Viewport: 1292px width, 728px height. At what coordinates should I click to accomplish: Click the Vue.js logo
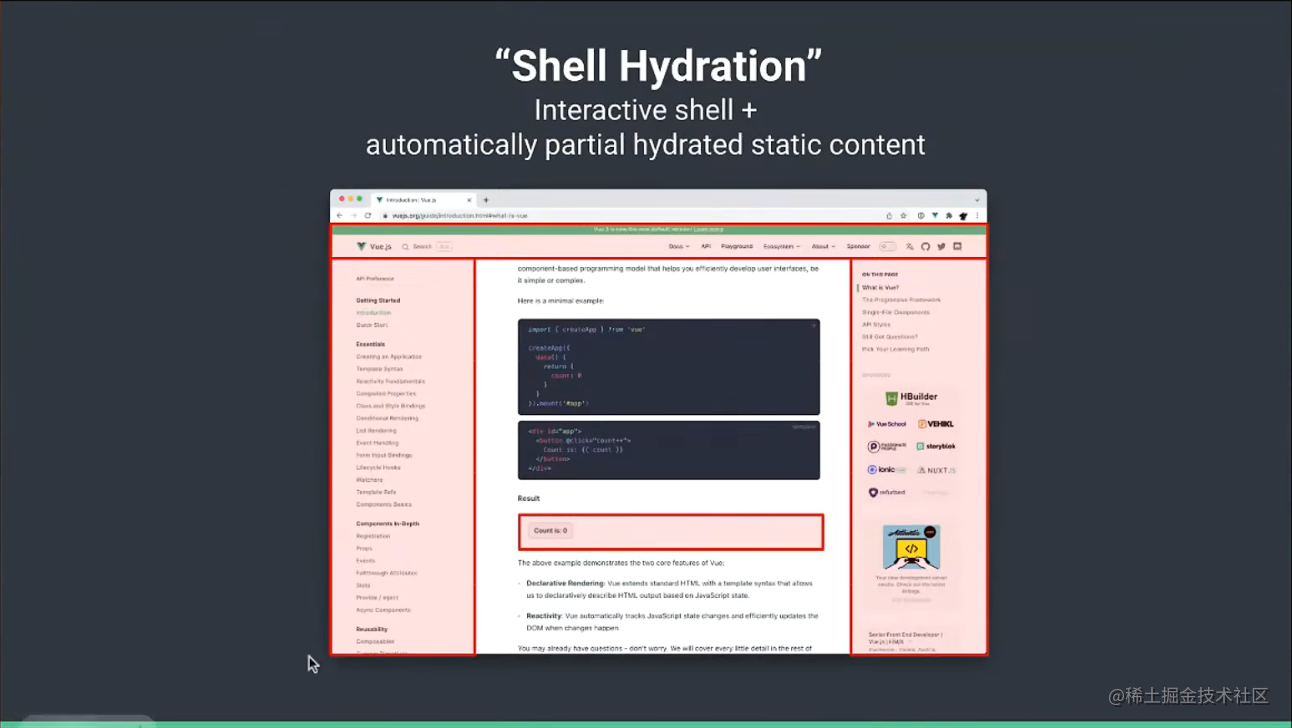click(374, 246)
